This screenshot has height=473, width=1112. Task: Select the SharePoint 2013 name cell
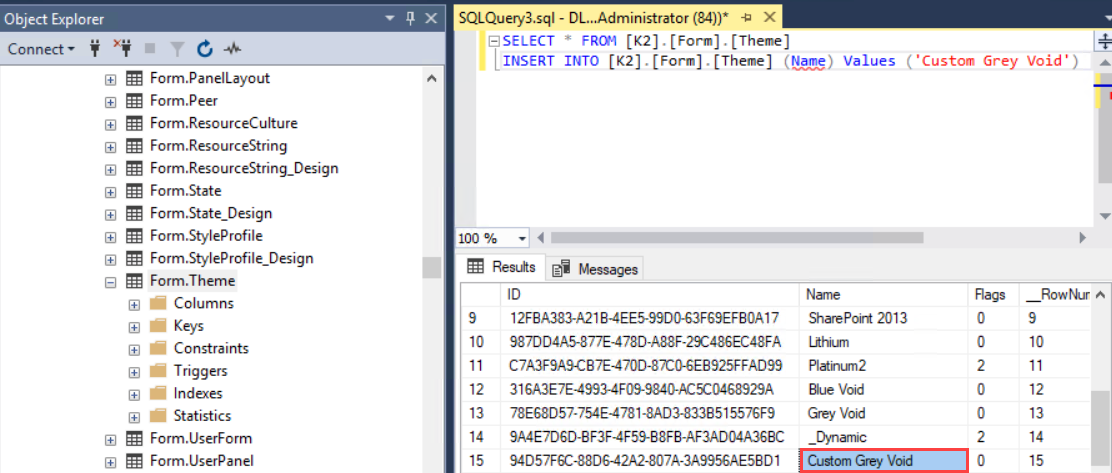pyautogui.click(x=884, y=318)
